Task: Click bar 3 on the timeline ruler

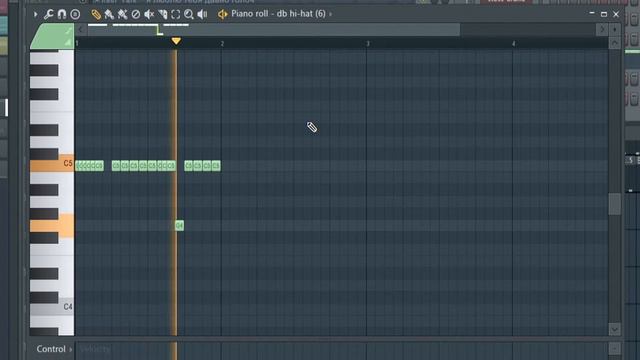Action: pyautogui.click(x=368, y=44)
